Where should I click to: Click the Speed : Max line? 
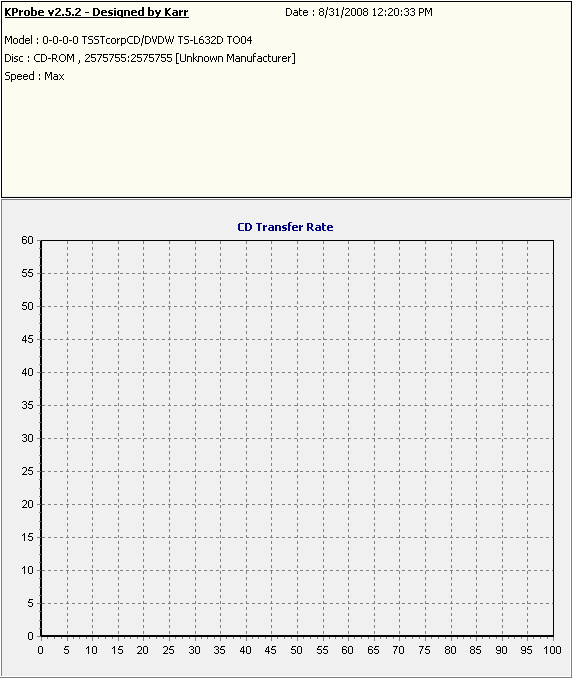[x=35, y=76]
